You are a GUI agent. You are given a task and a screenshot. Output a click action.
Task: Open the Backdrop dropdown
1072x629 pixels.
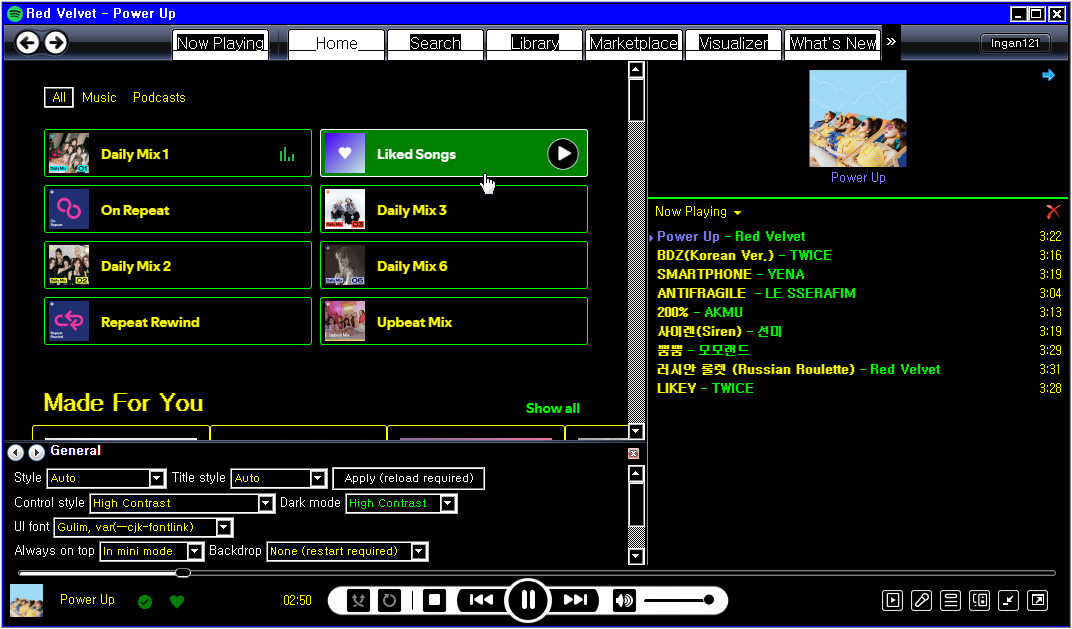pos(347,551)
